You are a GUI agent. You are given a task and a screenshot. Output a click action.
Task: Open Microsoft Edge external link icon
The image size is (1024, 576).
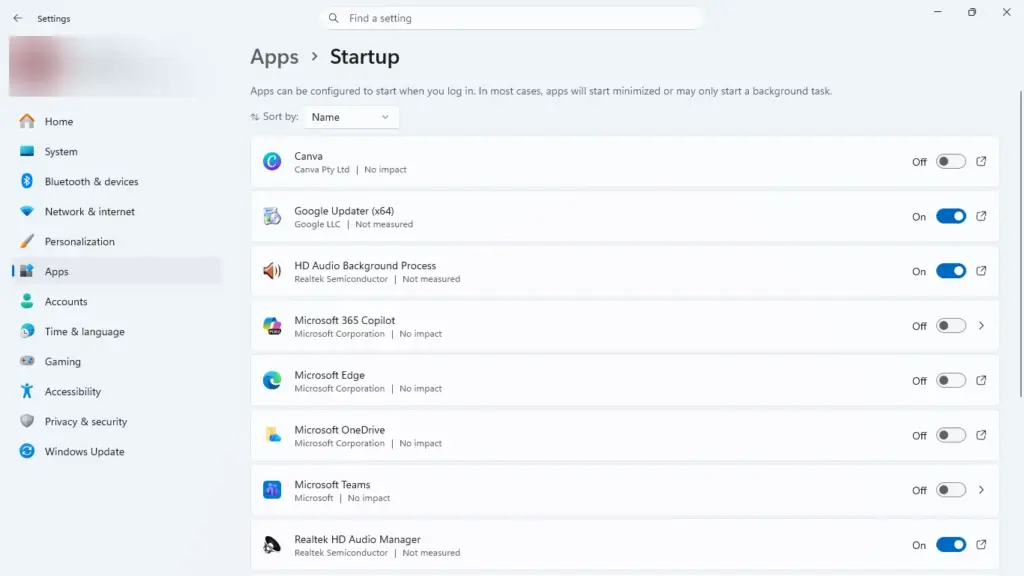click(x=981, y=380)
